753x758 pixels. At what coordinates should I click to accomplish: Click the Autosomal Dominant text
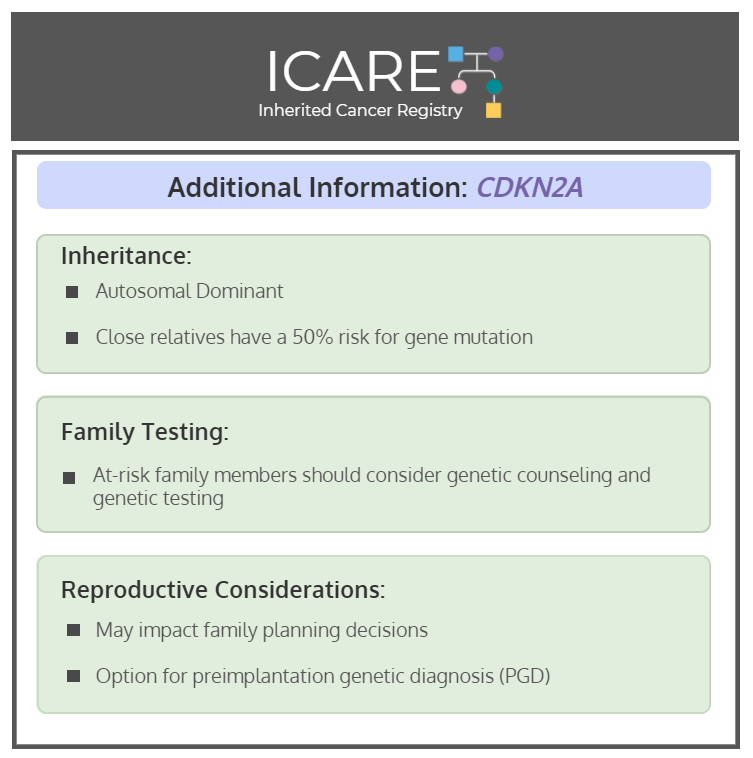(189, 291)
